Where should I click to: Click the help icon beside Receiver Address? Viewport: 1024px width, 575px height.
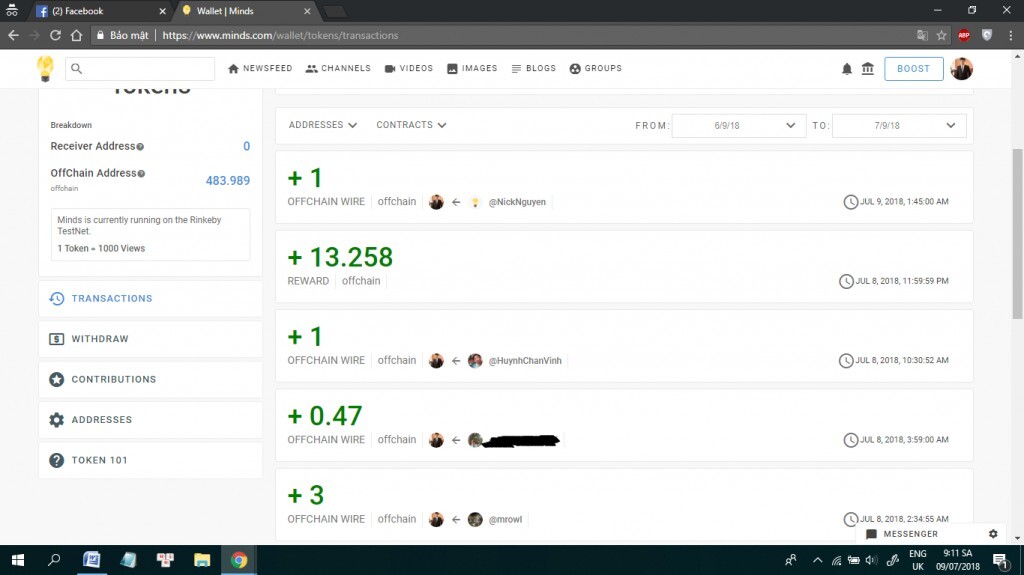point(140,147)
